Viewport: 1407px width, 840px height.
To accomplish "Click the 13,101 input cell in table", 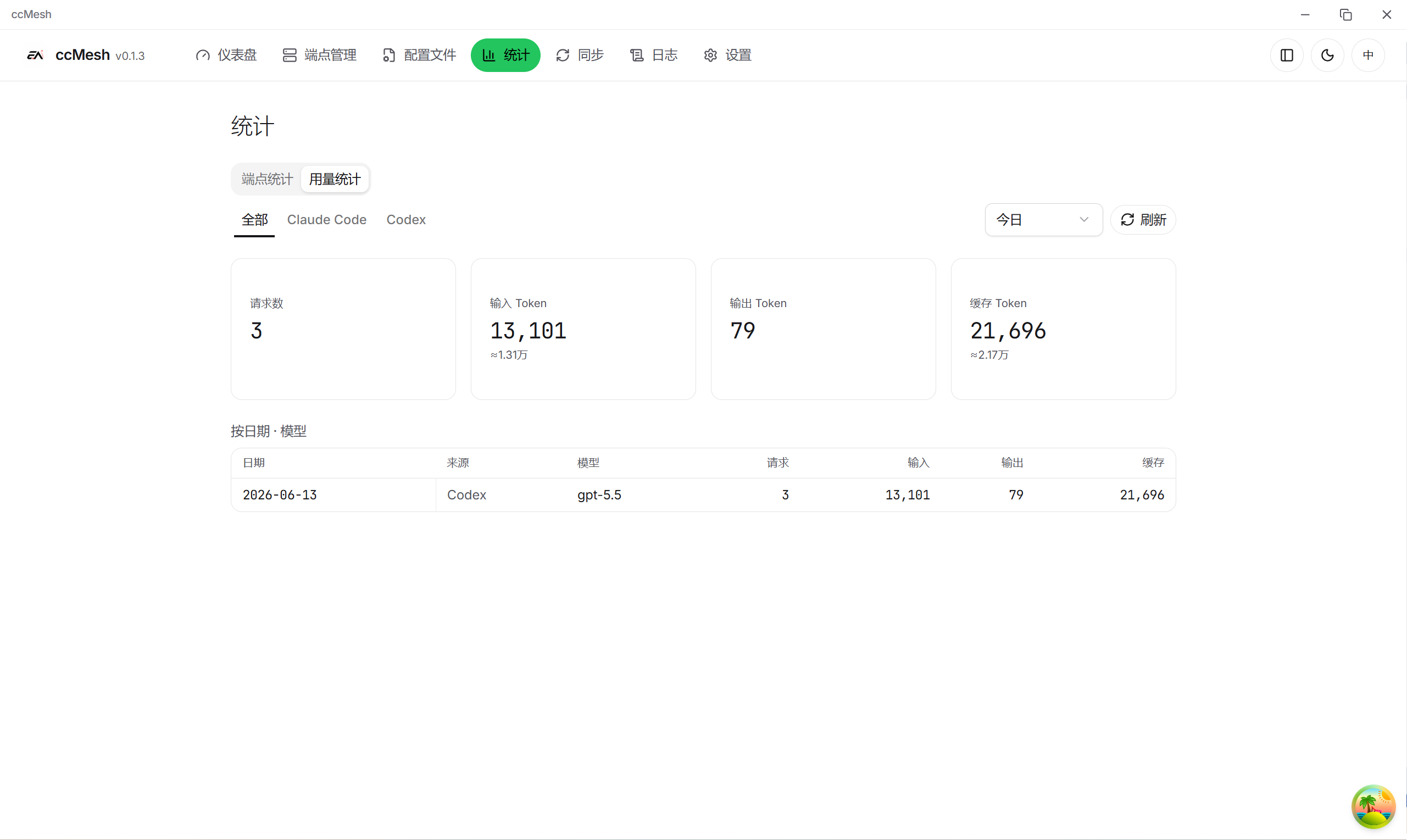I will [x=908, y=495].
